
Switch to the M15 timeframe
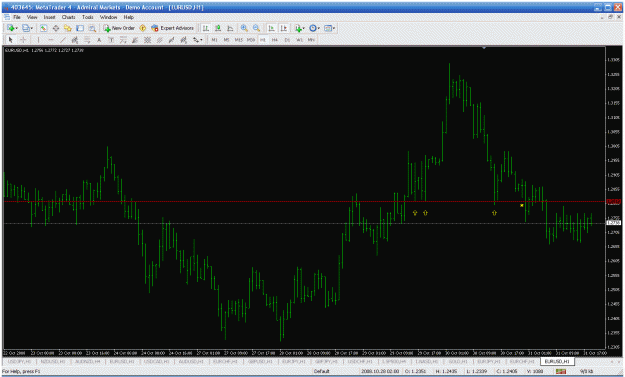coord(238,40)
